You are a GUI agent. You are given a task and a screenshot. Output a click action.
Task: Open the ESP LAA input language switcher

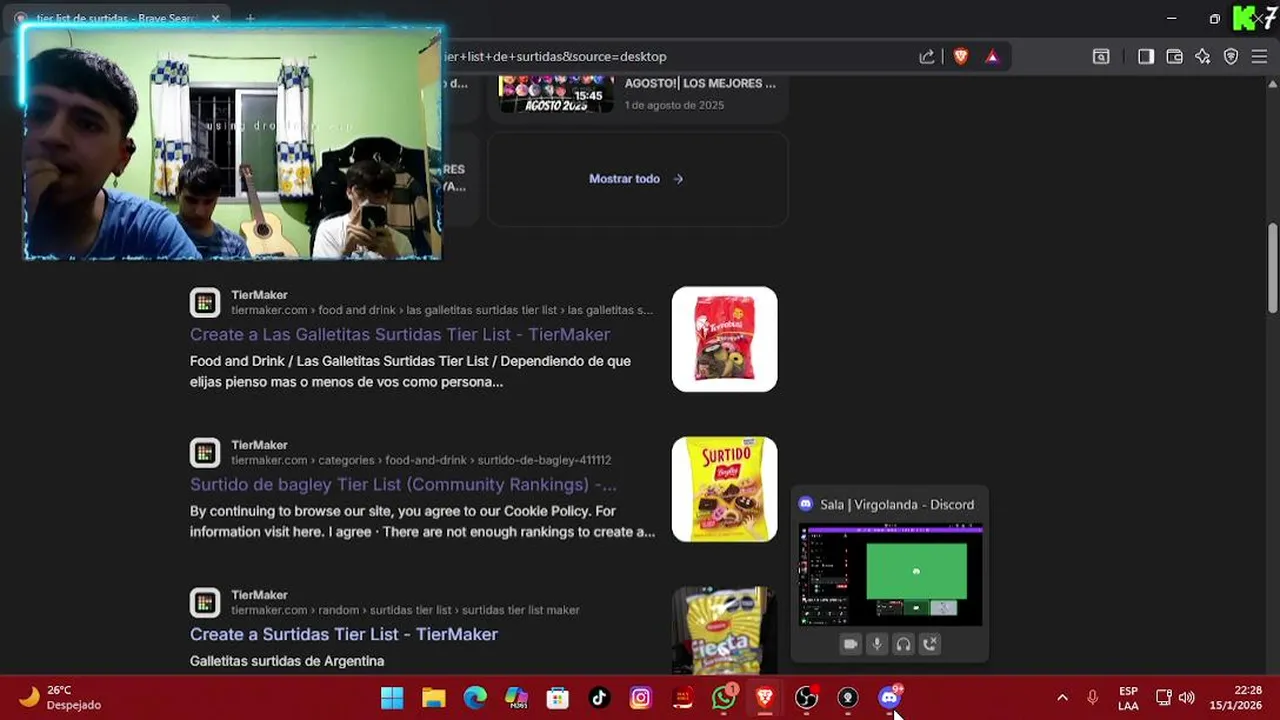pos(1128,698)
